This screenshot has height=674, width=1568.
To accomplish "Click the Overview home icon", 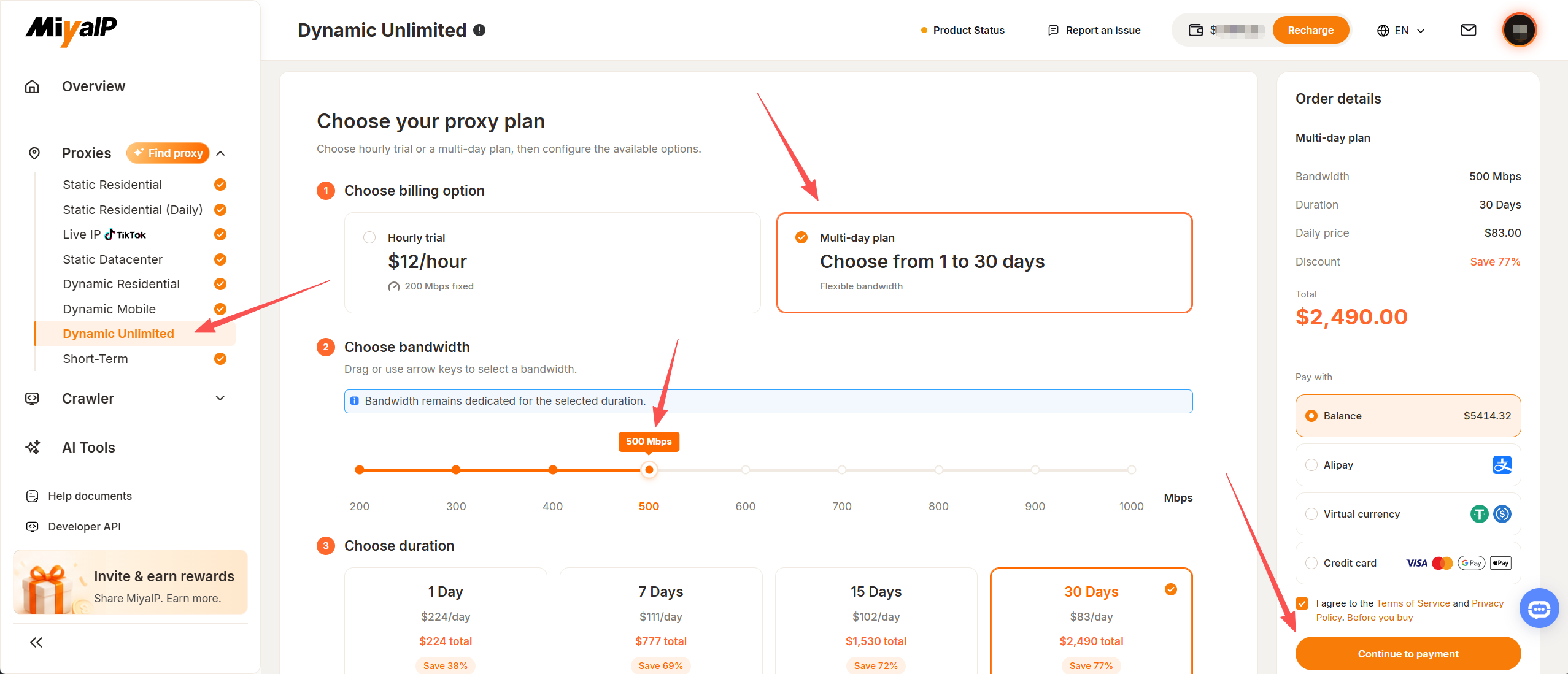I will coord(32,86).
